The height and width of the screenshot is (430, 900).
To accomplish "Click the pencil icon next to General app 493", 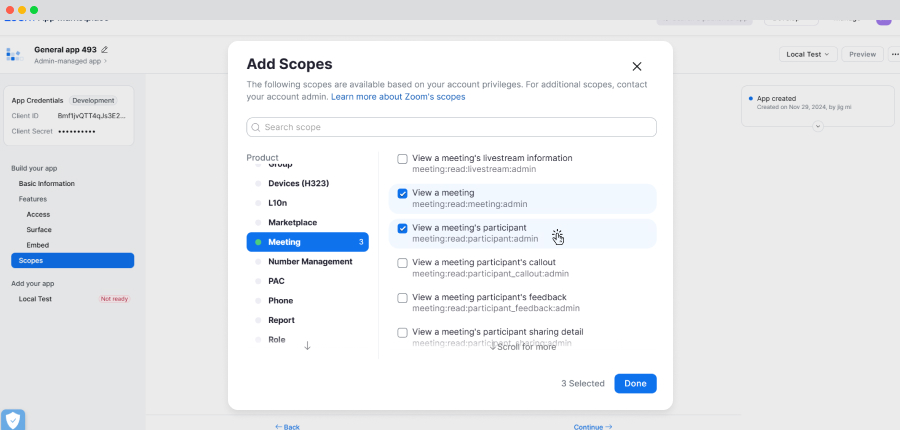I will tap(104, 50).
